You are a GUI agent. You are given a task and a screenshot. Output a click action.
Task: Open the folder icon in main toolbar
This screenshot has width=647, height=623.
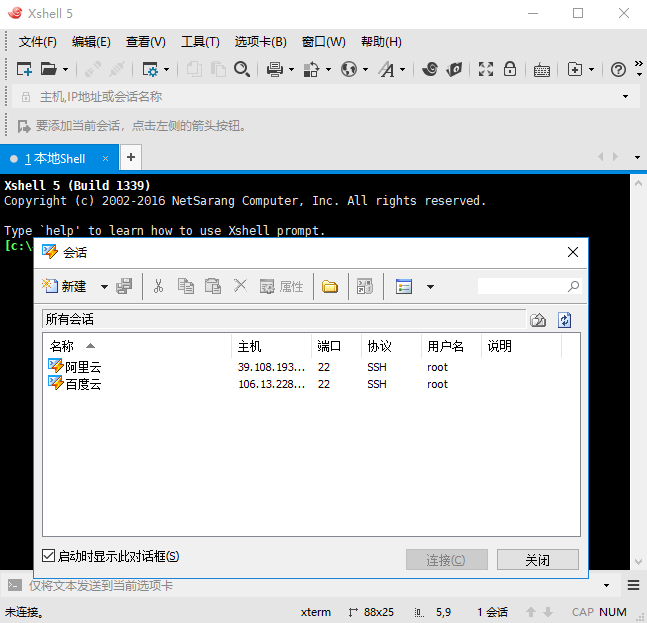click(x=49, y=69)
